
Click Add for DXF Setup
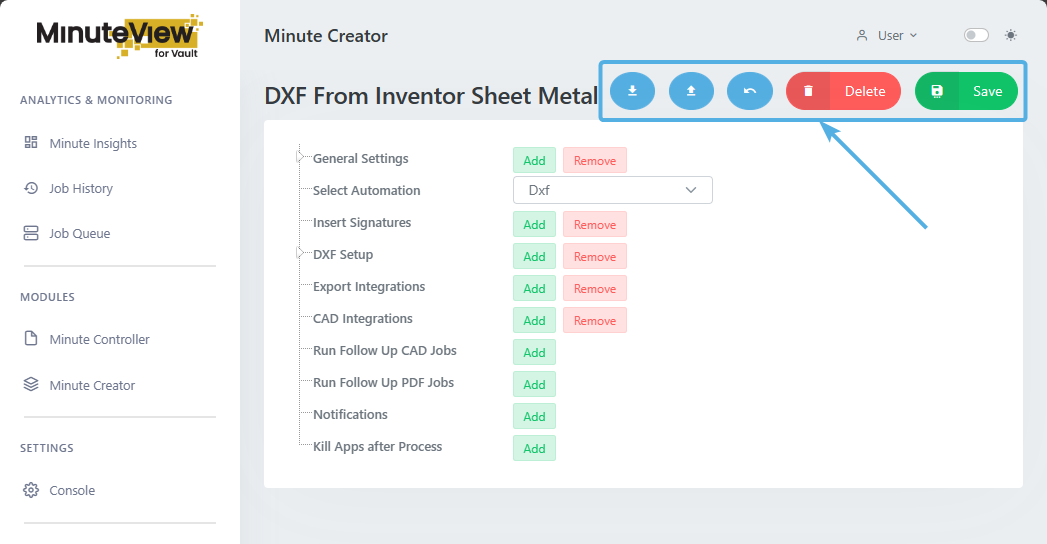tap(534, 256)
